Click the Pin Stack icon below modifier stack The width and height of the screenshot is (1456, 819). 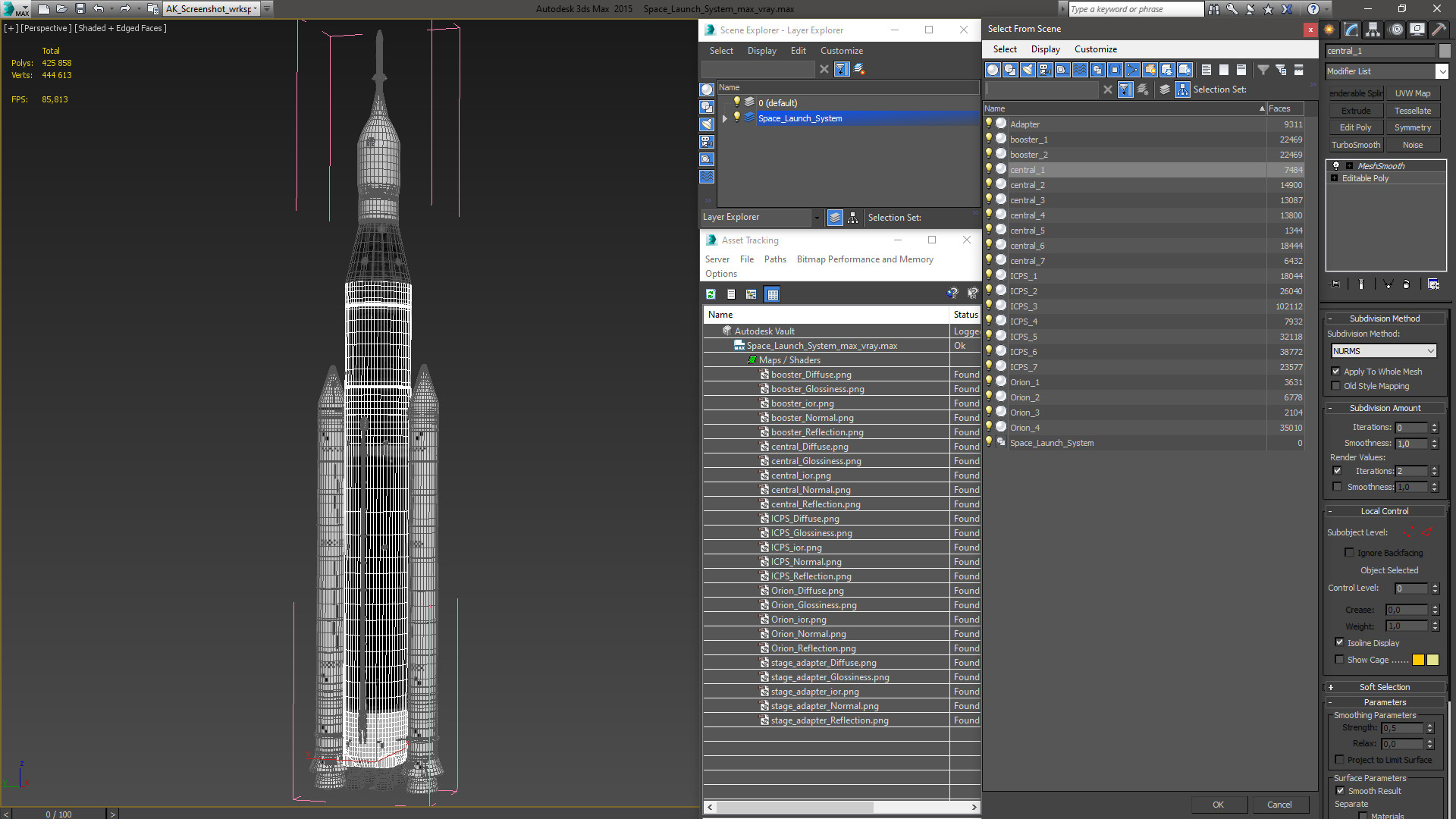click(1335, 284)
